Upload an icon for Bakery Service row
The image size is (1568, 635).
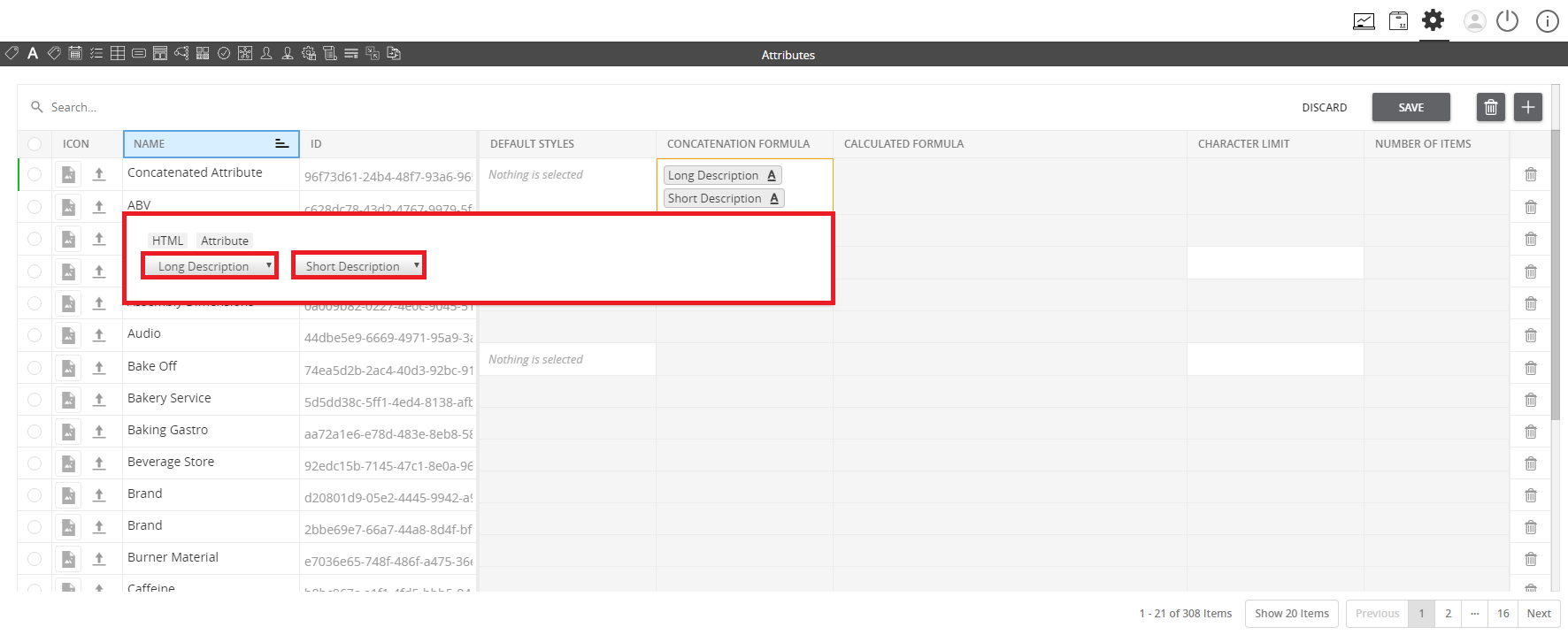coord(99,400)
